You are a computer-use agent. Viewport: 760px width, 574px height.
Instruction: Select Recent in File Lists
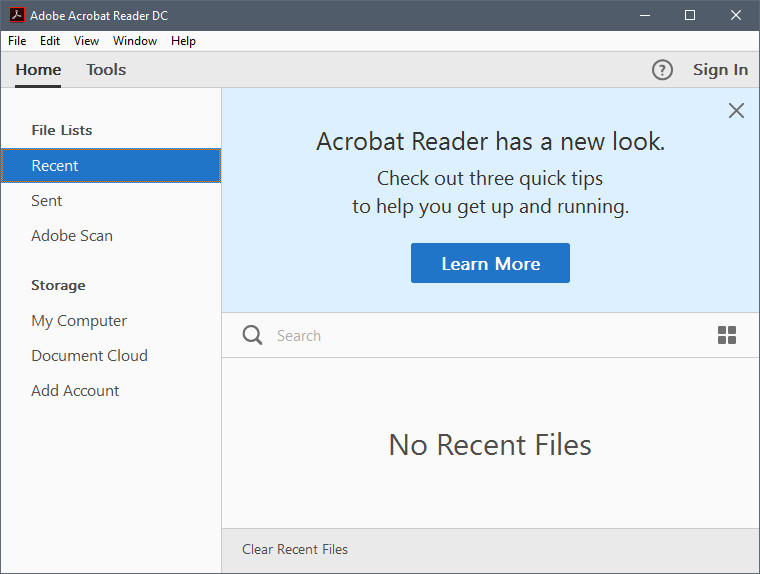click(55, 166)
